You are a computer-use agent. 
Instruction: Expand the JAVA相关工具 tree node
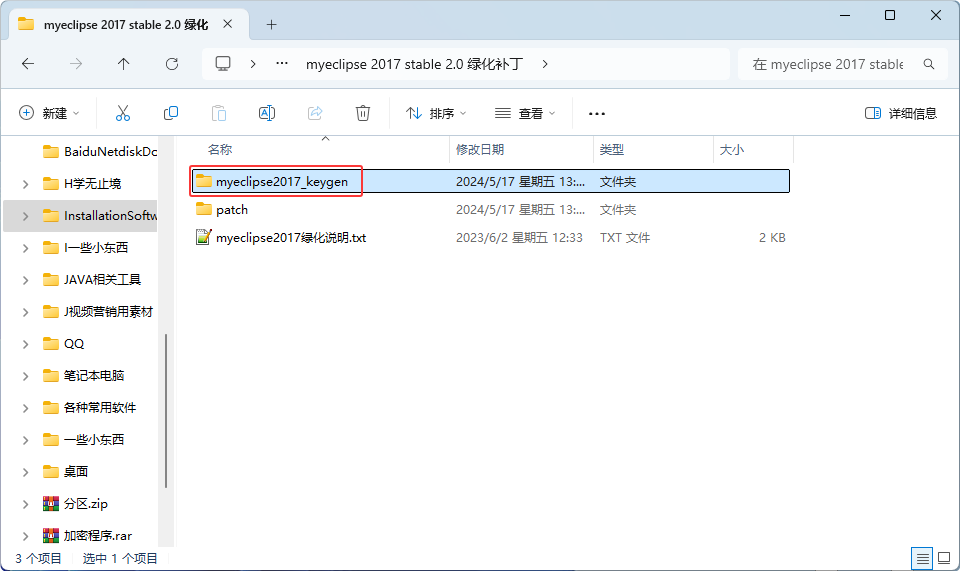(26, 280)
